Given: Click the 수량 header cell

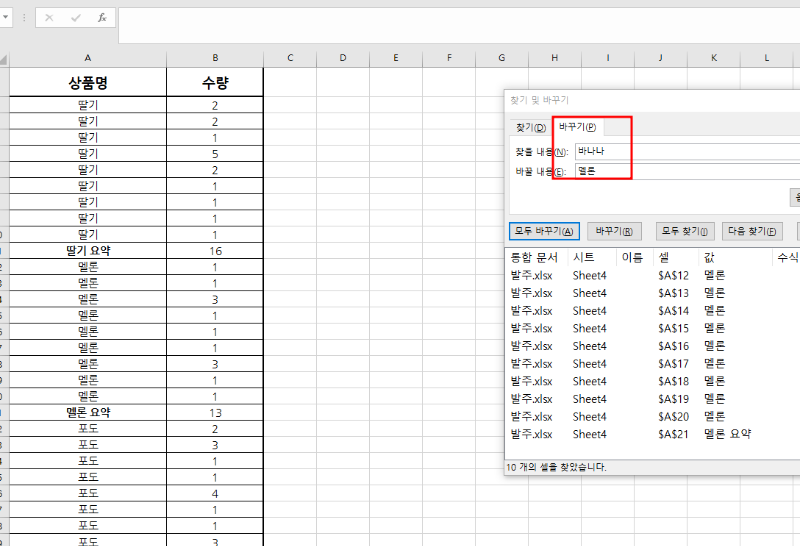Looking at the screenshot, I should point(215,82).
